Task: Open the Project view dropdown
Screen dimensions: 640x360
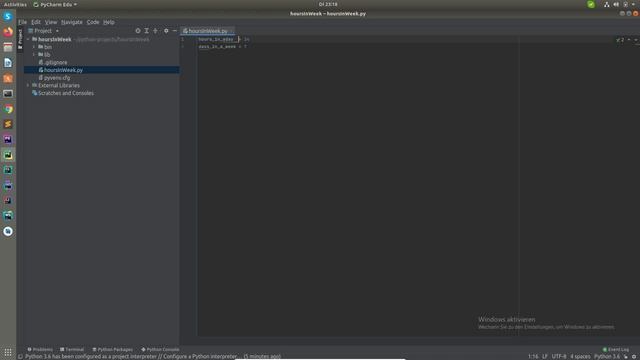Action: 44,31
